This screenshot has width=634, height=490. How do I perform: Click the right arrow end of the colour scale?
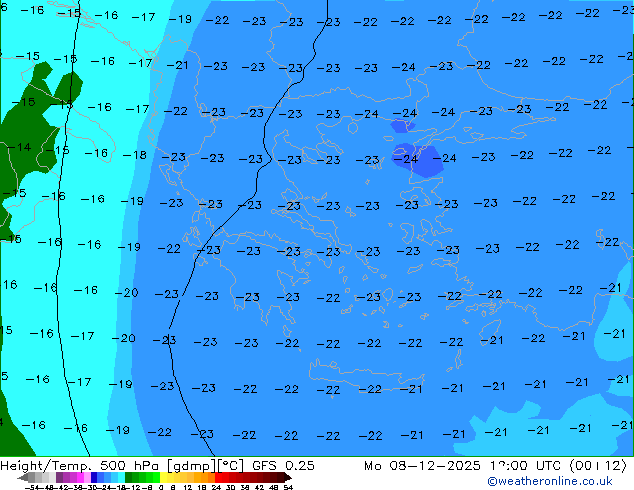(288, 478)
